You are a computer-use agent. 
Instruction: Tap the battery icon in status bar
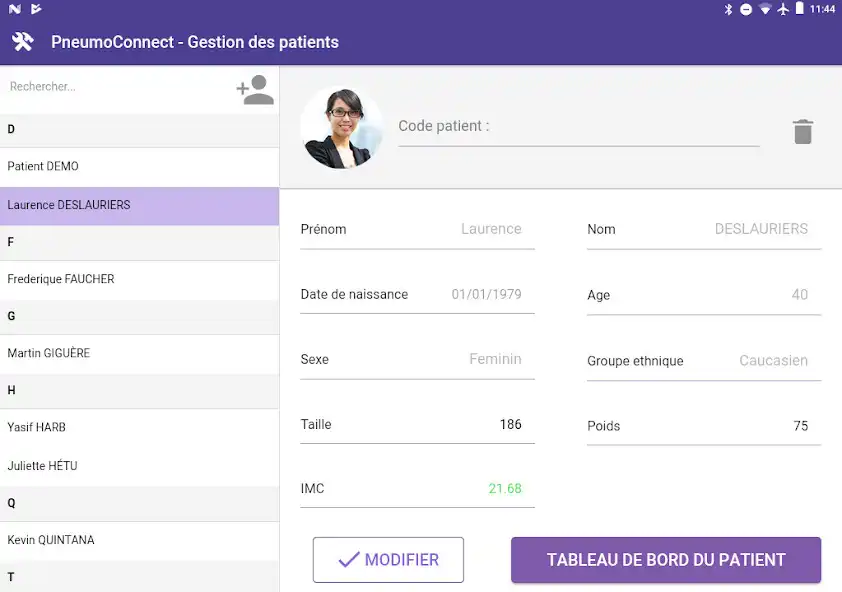point(800,9)
